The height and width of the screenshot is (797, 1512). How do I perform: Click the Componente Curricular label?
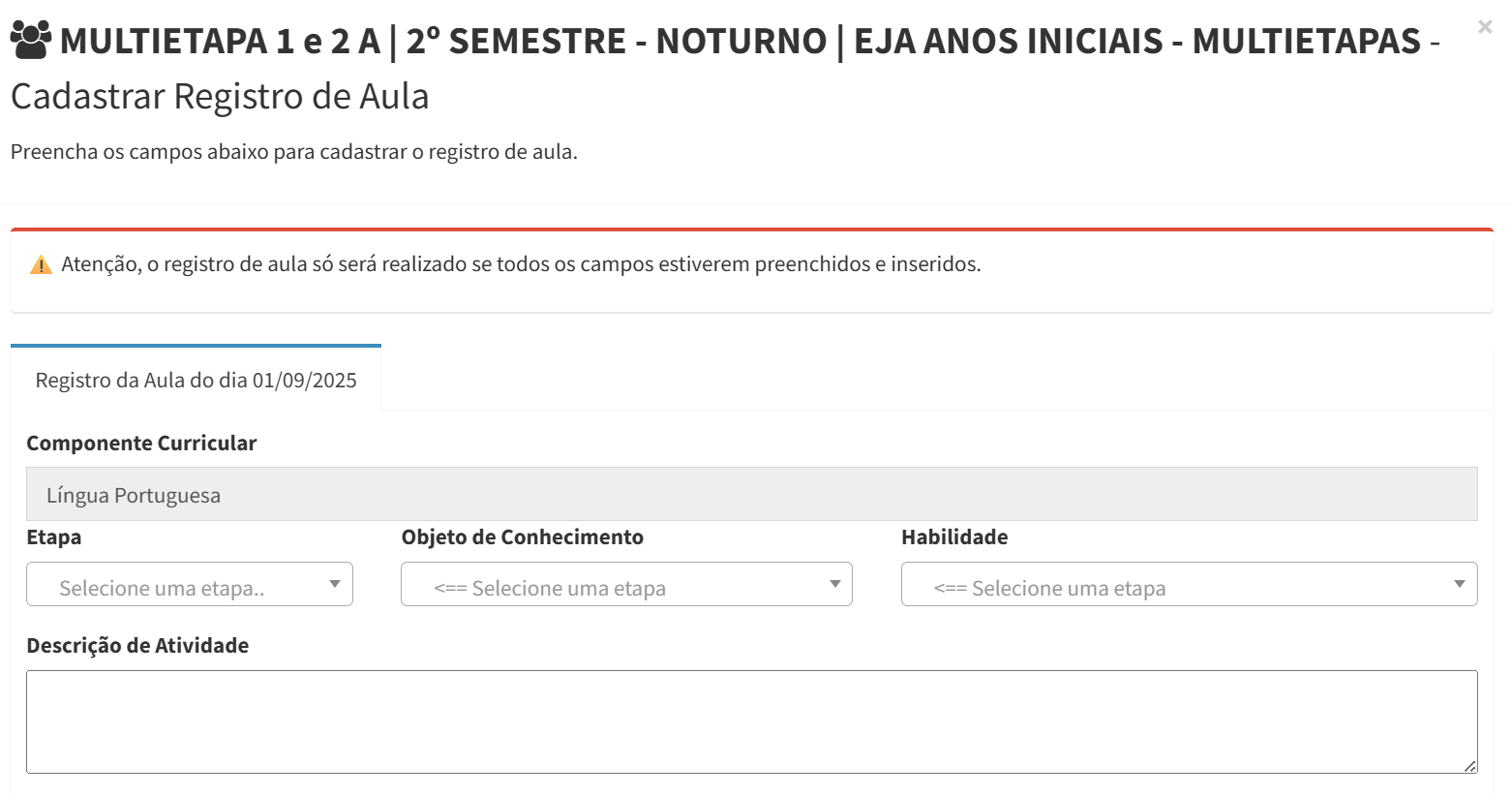[141, 444]
